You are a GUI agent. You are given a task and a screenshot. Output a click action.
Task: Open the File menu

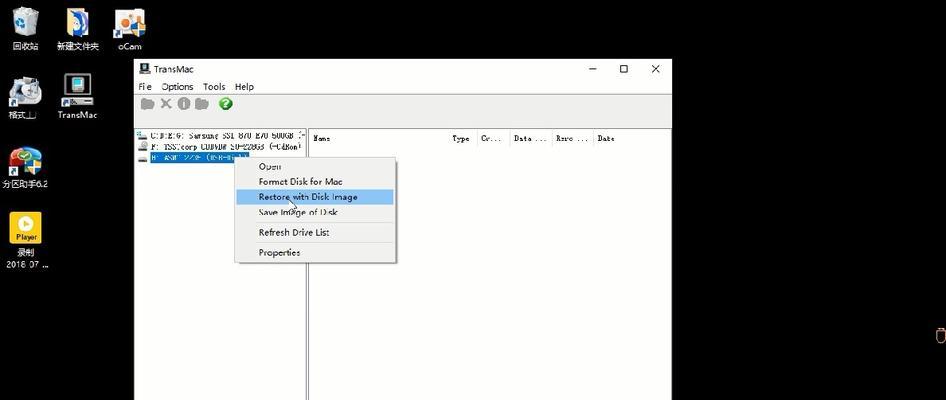(145, 87)
